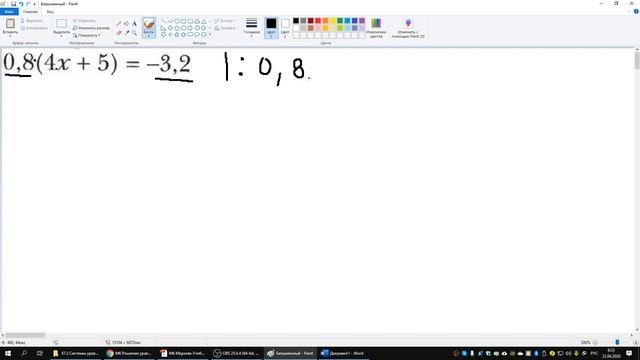The image size is (640, 360).
Task: Click the Undo arrow in quick access toolbar
Action: click(x=21, y=4)
